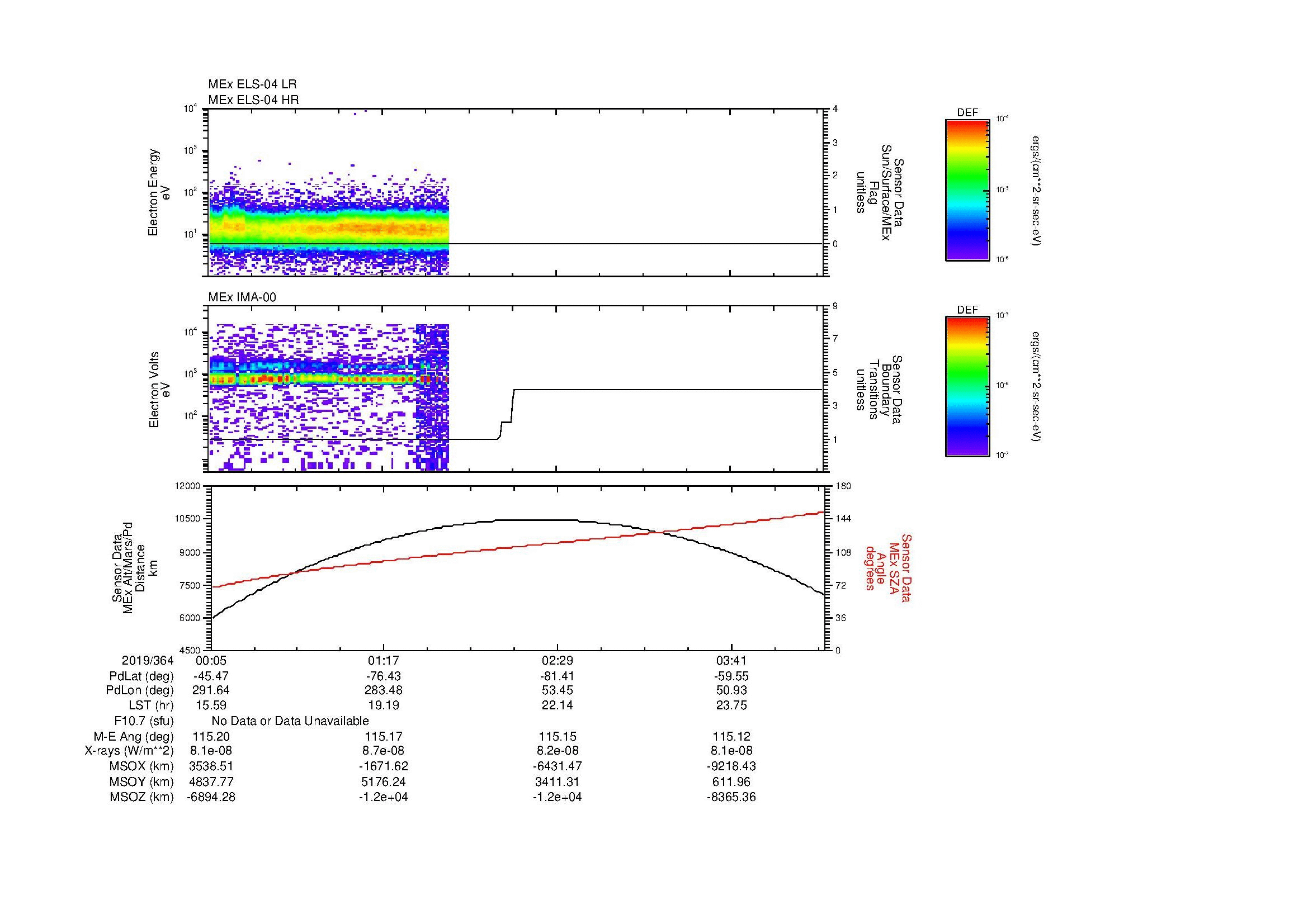Click the X-rays (W/m**2) row label

pos(129,751)
